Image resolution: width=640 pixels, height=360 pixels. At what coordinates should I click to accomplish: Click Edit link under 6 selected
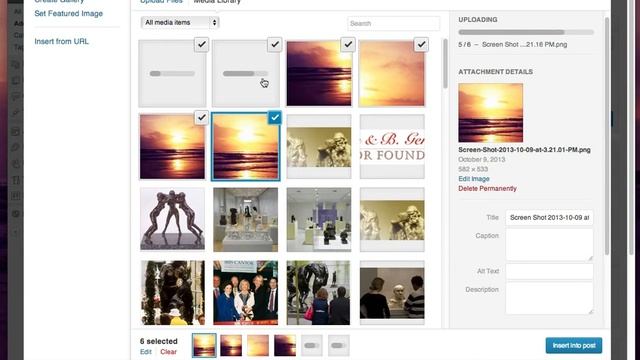pyautogui.click(x=146, y=352)
